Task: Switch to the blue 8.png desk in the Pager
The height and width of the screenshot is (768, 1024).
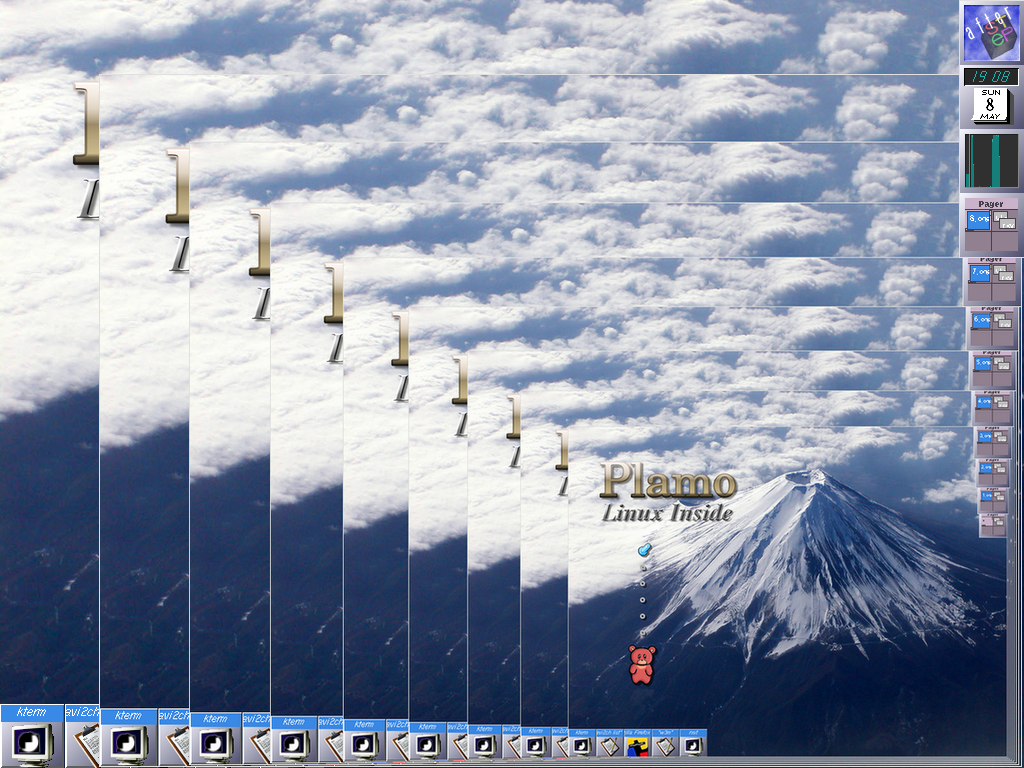Action: pos(978,219)
